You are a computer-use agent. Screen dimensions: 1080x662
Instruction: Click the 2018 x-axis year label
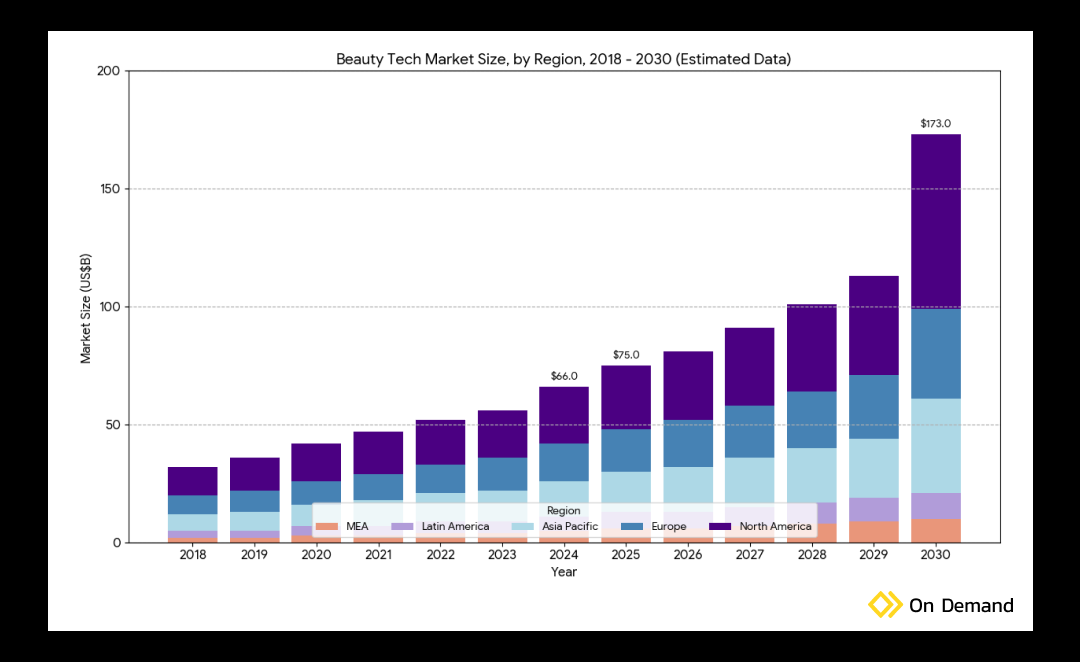(193, 554)
